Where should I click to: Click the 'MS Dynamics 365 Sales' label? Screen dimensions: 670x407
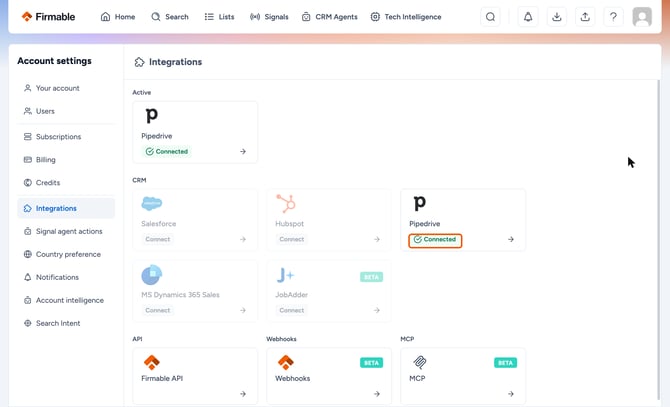click(180, 295)
